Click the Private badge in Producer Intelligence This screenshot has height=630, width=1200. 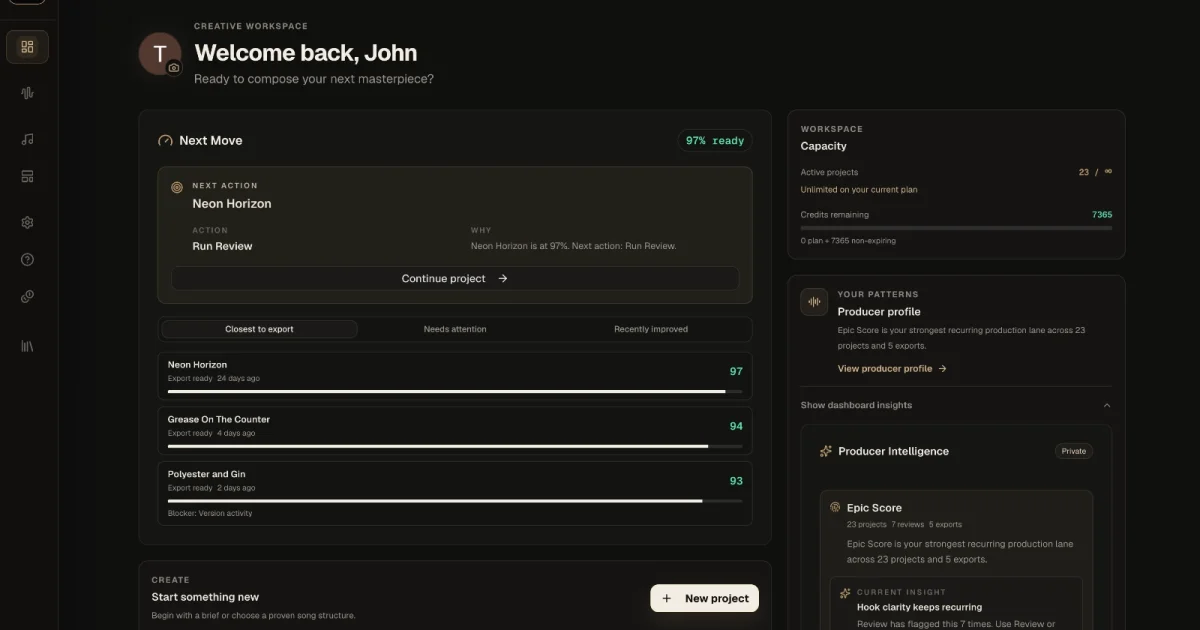click(1074, 451)
